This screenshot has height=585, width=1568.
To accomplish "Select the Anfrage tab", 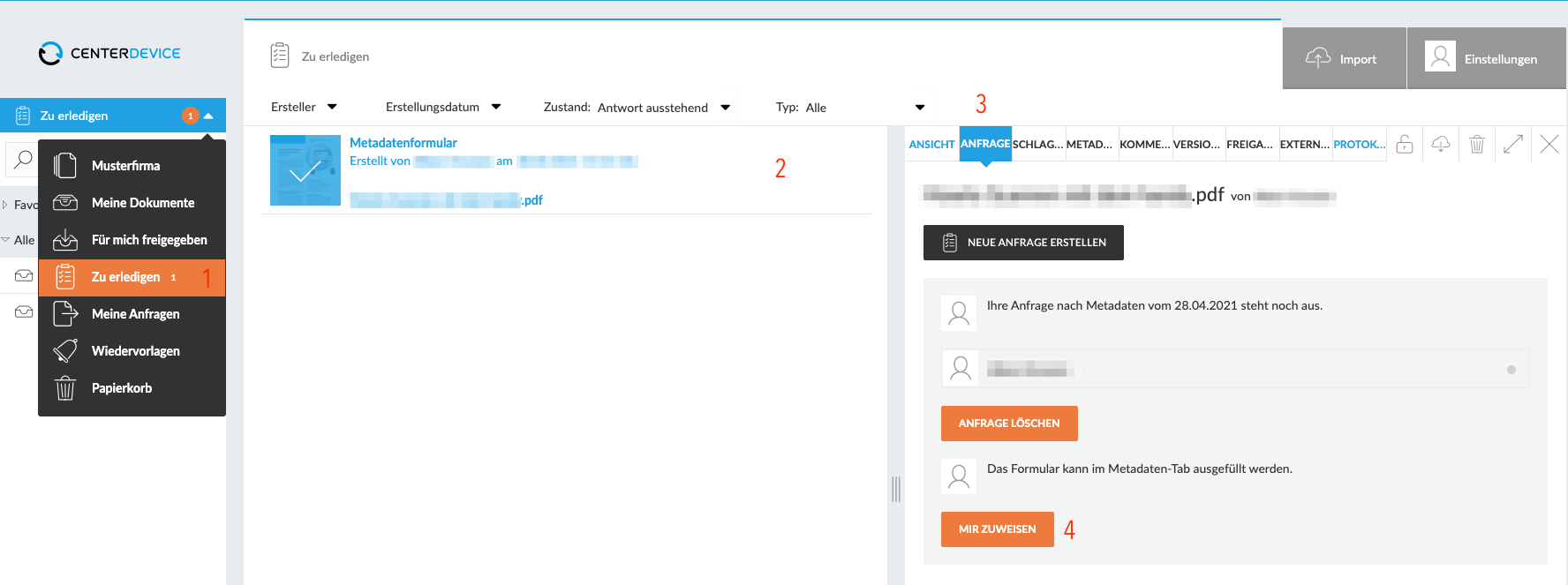I will 985,144.
